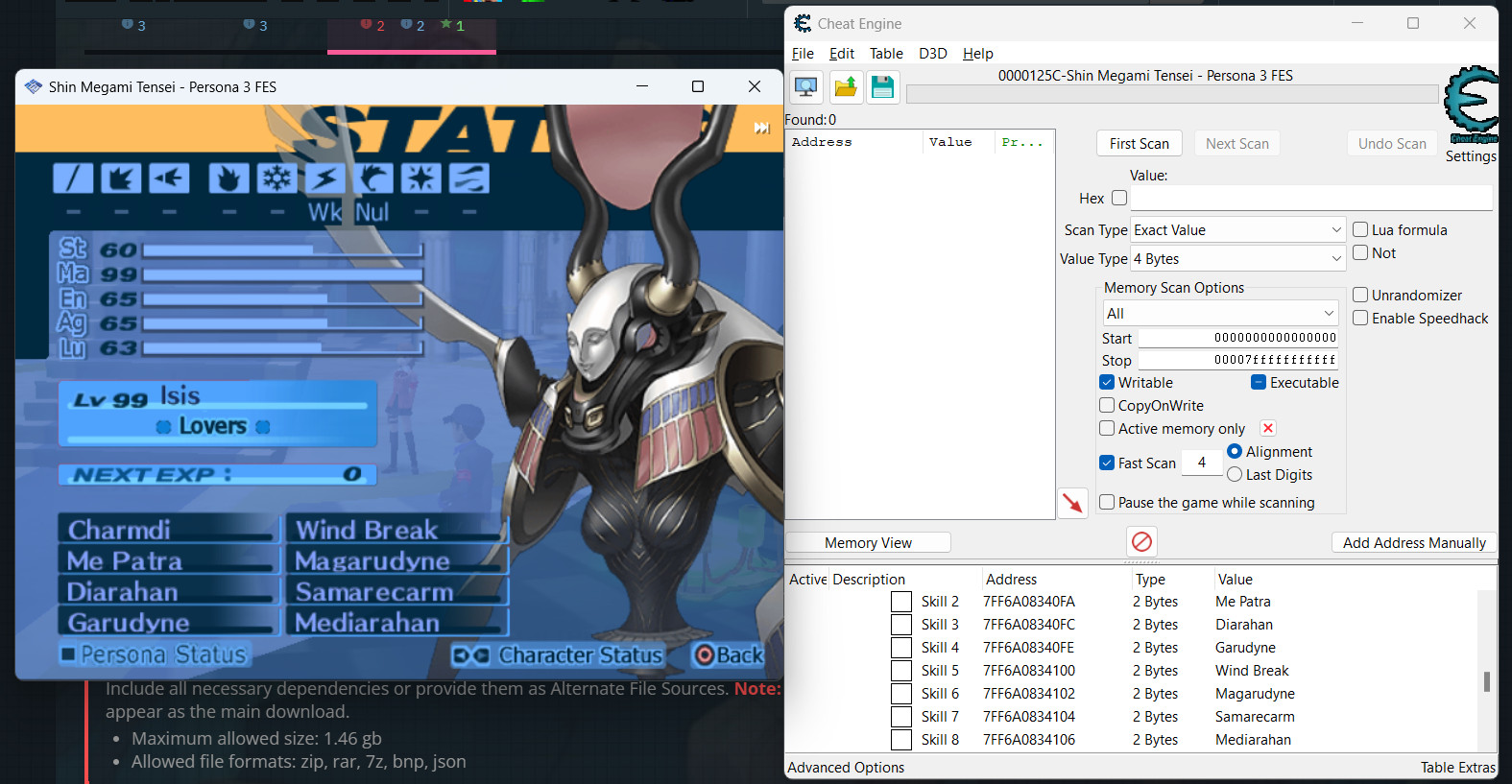The image size is (1512, 784).
Task: Click the Persona 3 FES window title icon
Action: [34, 86]
